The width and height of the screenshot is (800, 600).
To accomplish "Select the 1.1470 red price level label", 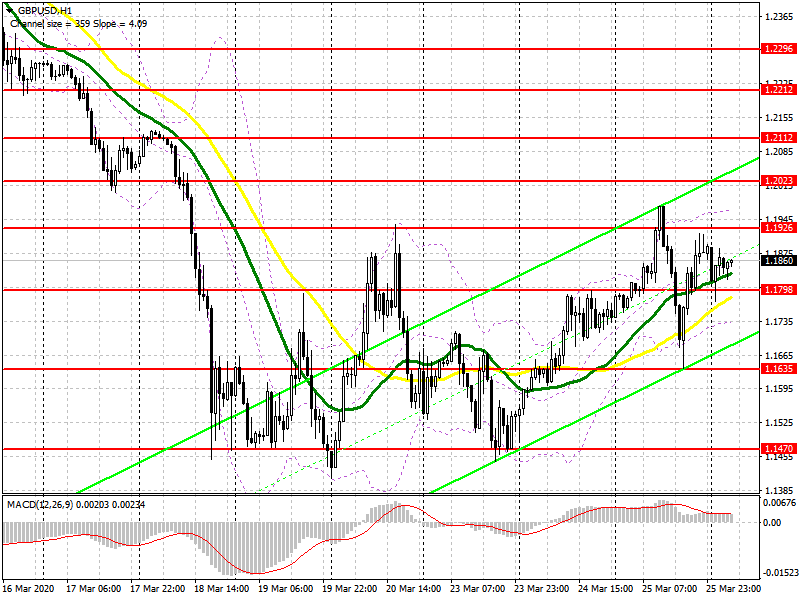I will 779,448.
